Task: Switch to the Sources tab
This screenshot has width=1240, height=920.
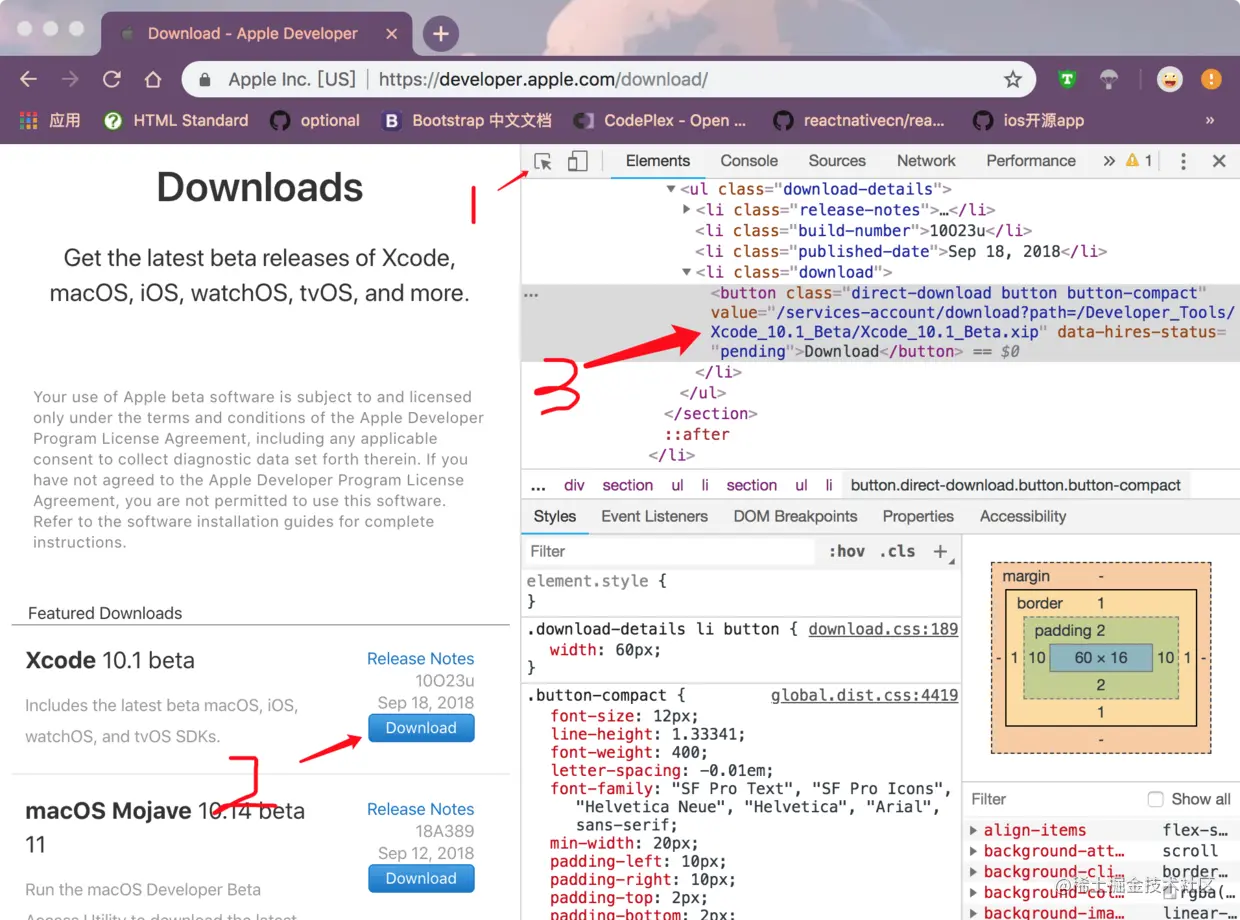Action: (837, 161)
